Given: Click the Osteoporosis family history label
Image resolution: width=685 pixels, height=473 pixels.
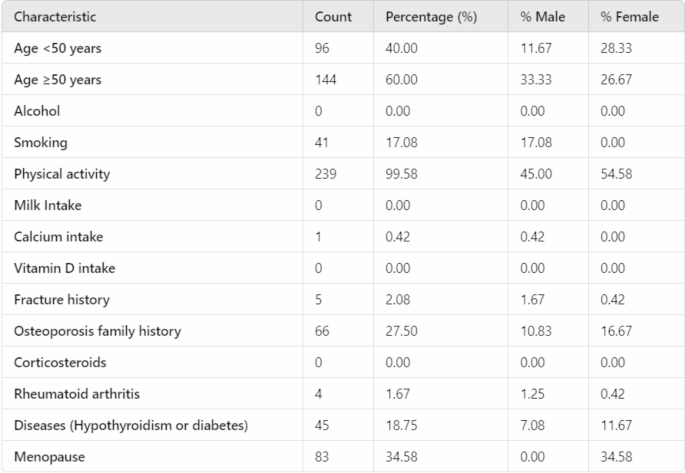Looking at the screenshot, I should [x=96, y=331].
